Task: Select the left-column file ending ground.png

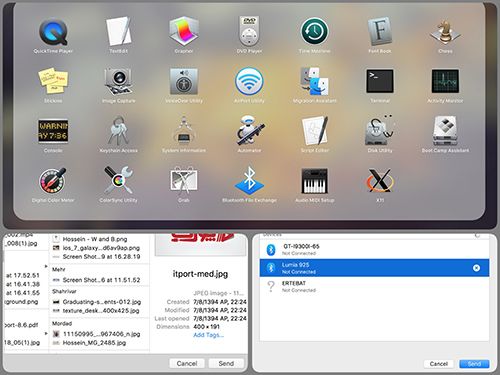Action: pyautogui.click(x=21, y=302)
